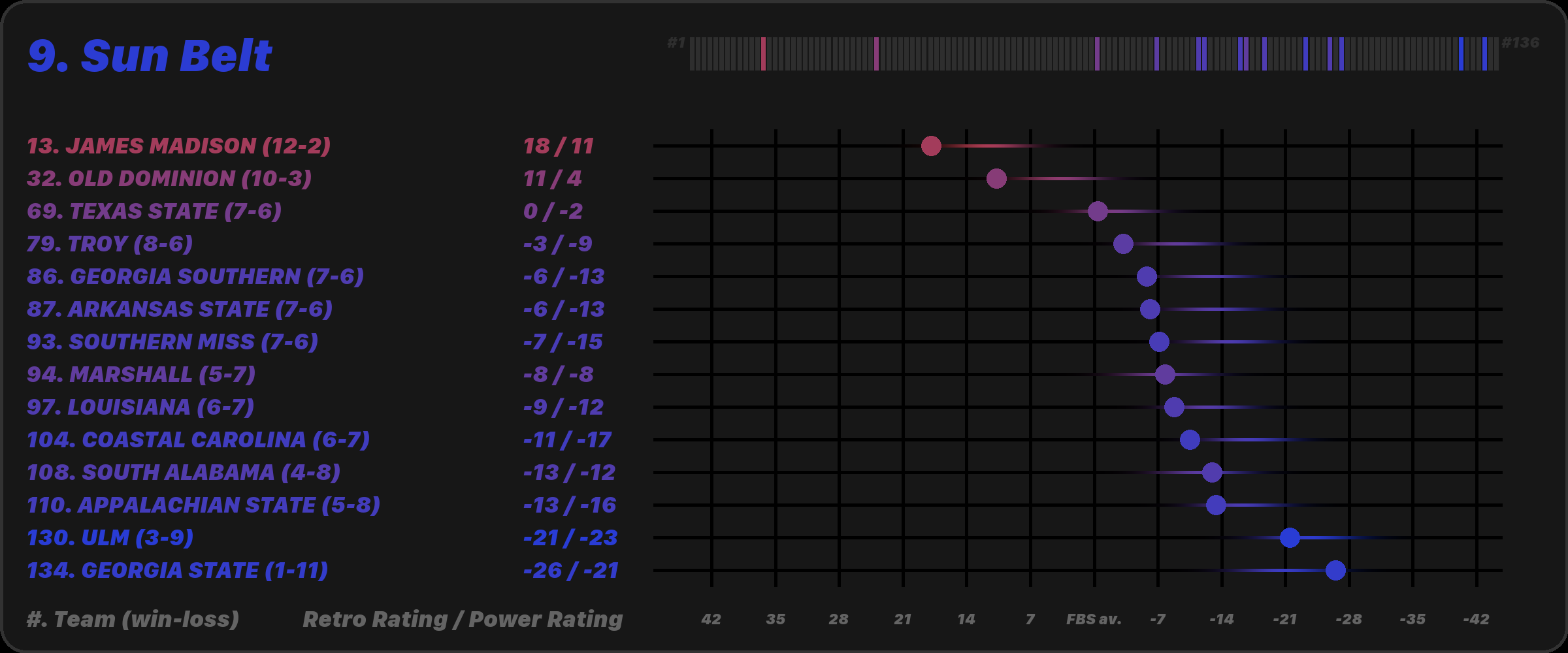Screen dimensions: 1568x653
Task: Click Old Dominion's dot on the rating chart
Action: pos(996,178)
